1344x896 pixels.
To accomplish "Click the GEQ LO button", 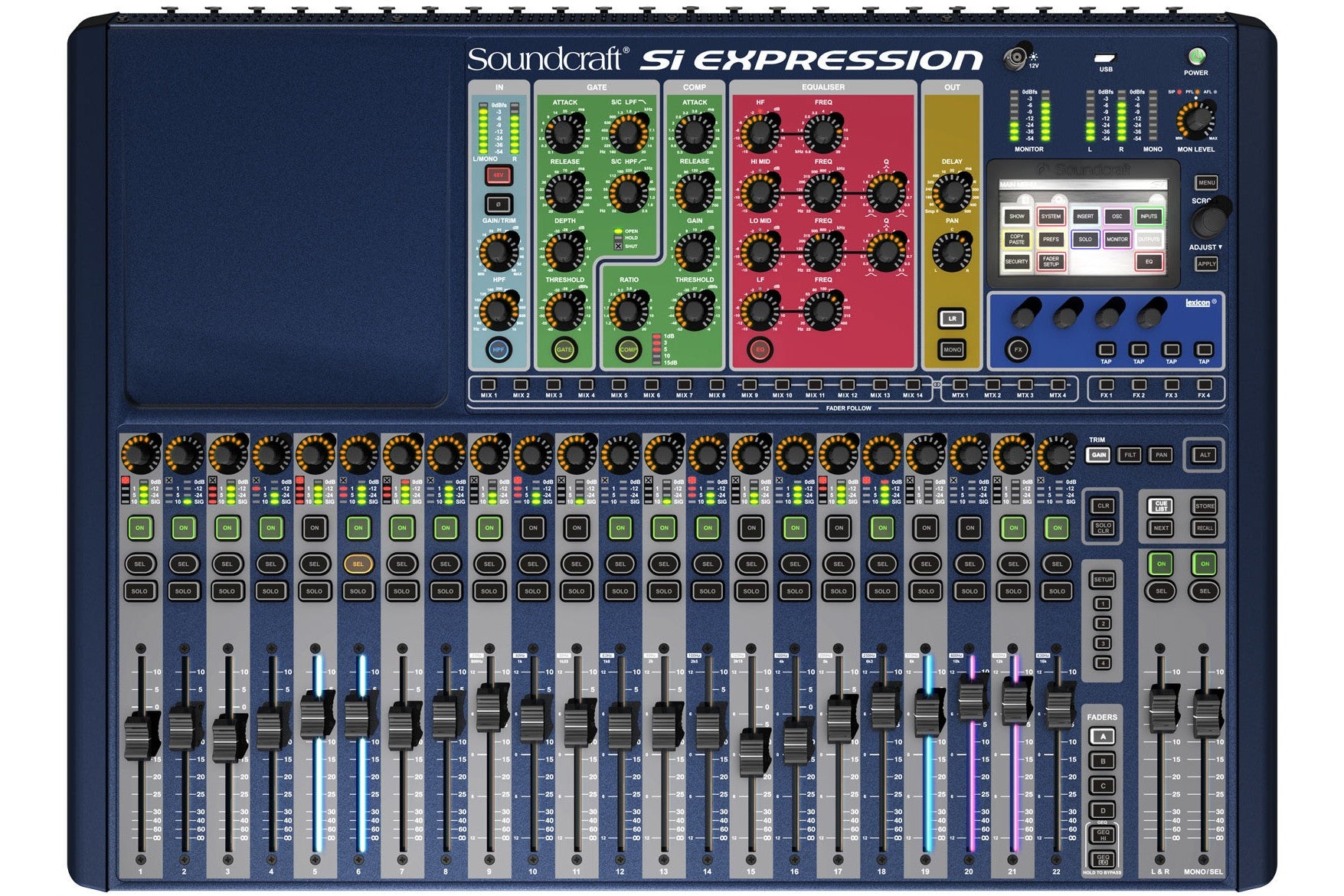I will click(1103, 860).
